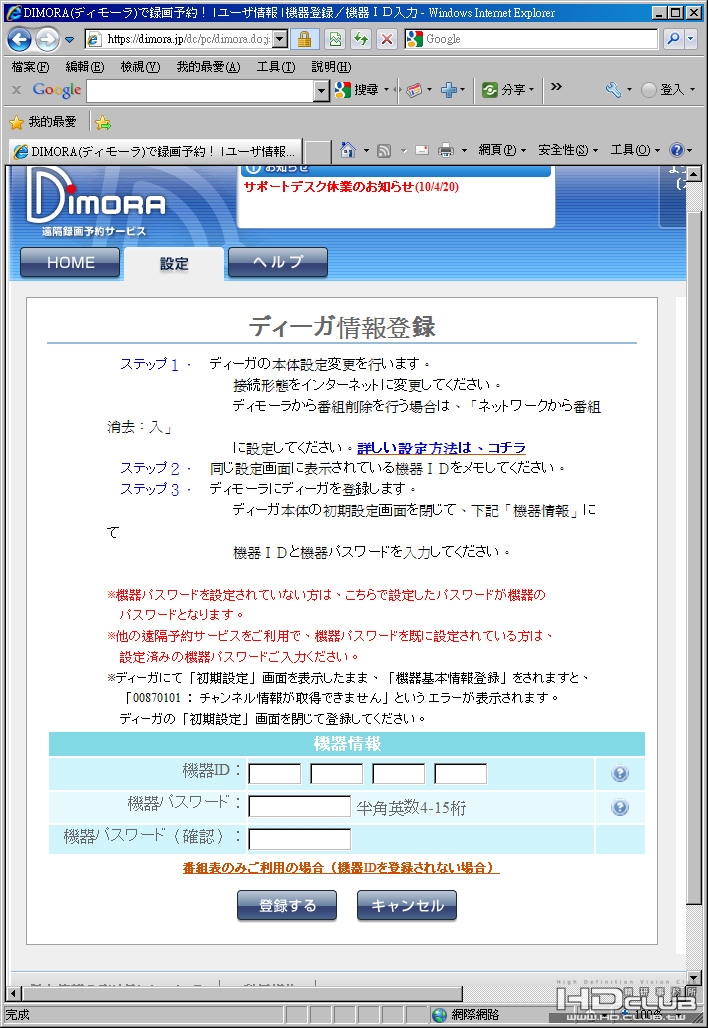Viewport: 708px width, 1028px height.
Task: Click the DIMORA logo
Action: pos(96,202)
